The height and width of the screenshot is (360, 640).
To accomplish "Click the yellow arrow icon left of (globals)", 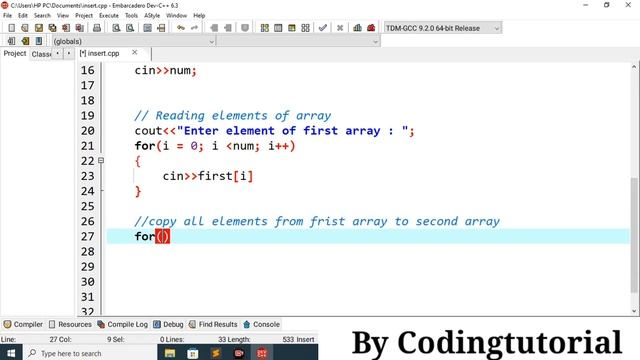I will point(25,41).
